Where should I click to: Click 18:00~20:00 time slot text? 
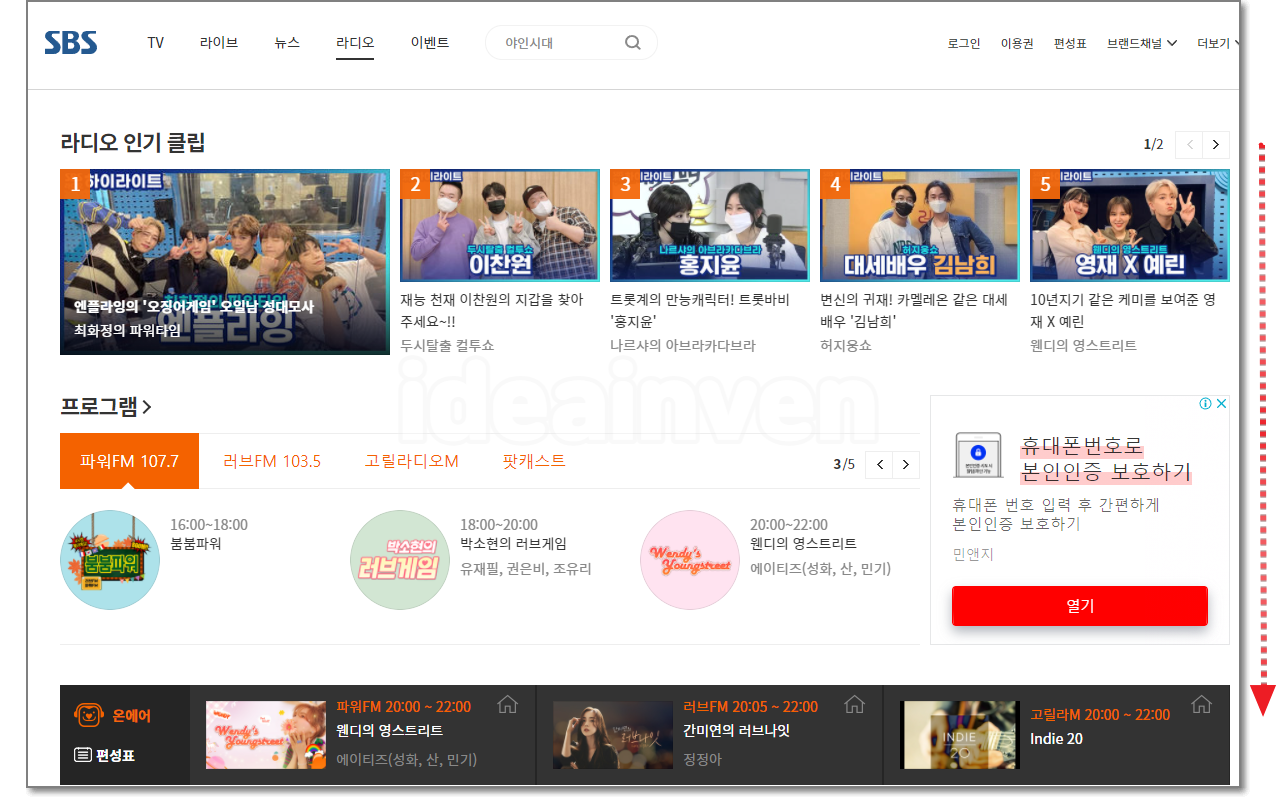tap(499, 525)
